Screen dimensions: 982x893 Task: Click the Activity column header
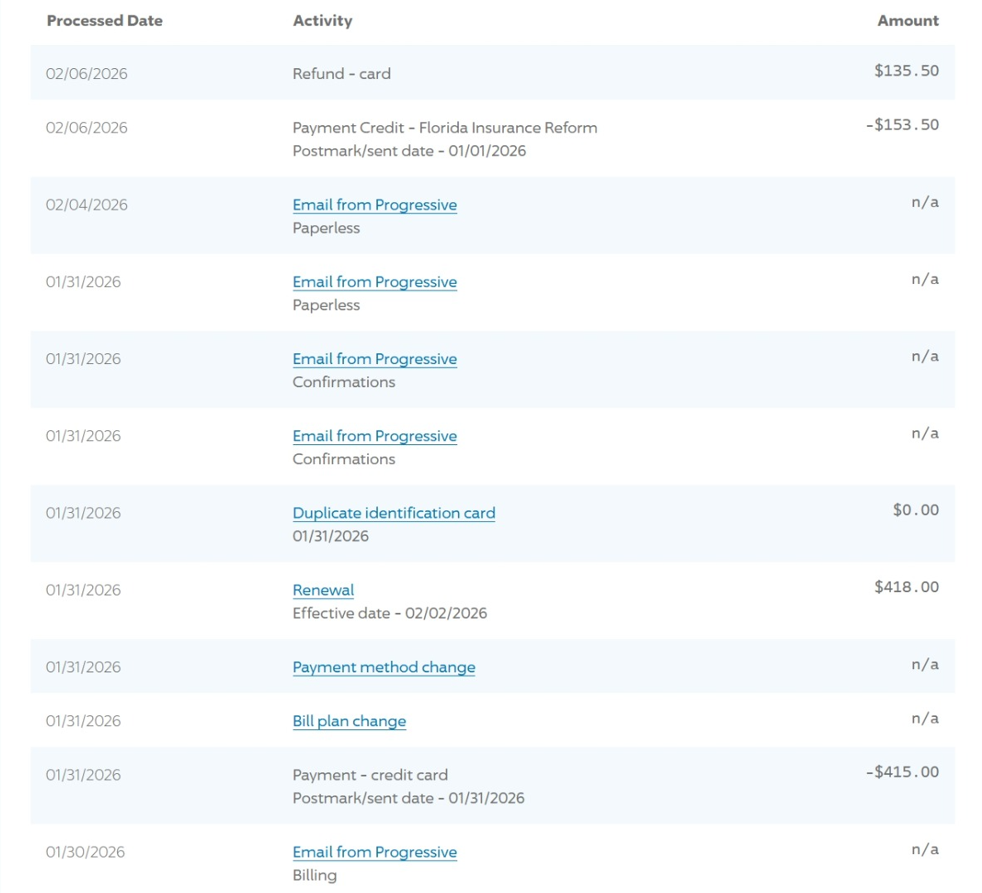322,21
